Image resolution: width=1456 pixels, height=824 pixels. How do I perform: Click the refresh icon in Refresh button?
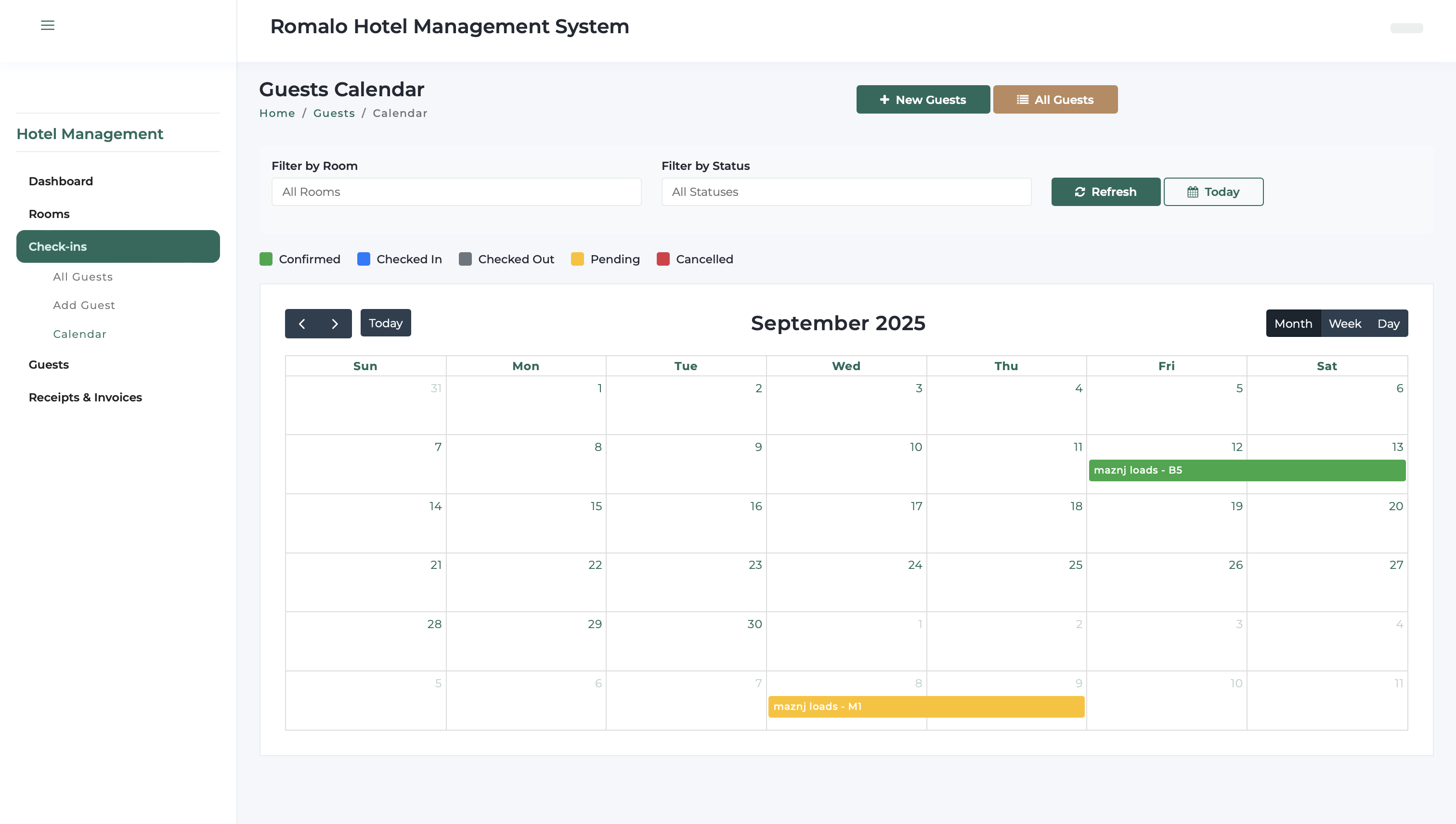tap(1080, 192)
